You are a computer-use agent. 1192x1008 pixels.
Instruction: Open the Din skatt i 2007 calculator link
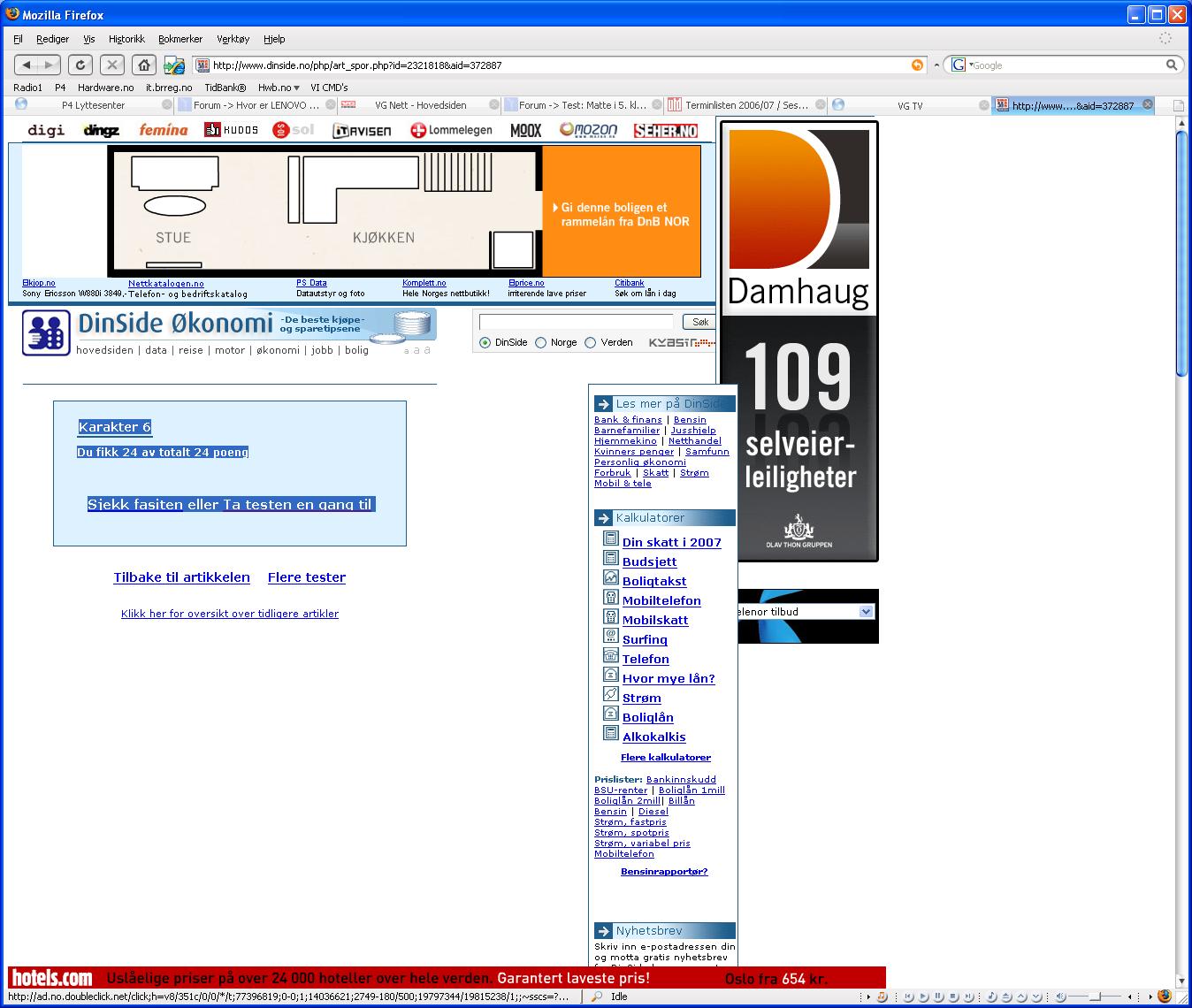(x=672, y=542)
